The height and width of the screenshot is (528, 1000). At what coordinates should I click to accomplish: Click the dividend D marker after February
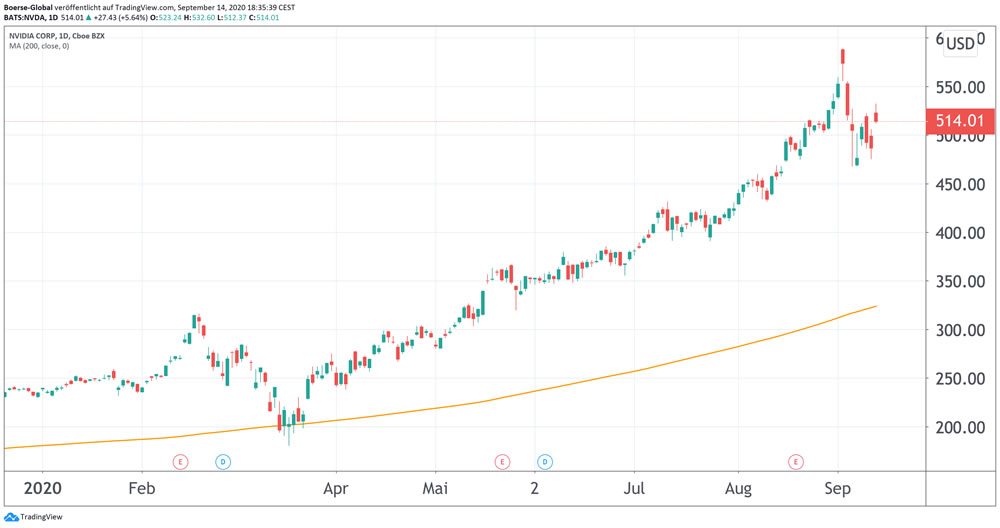coord(223,461)
